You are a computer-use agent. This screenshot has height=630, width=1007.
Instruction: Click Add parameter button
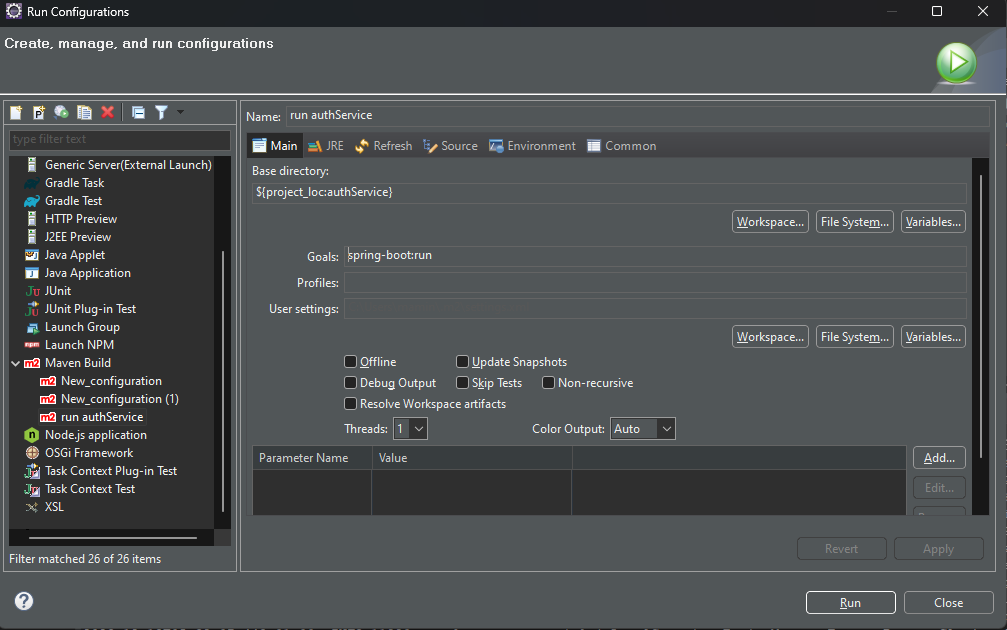click(939, 458)
